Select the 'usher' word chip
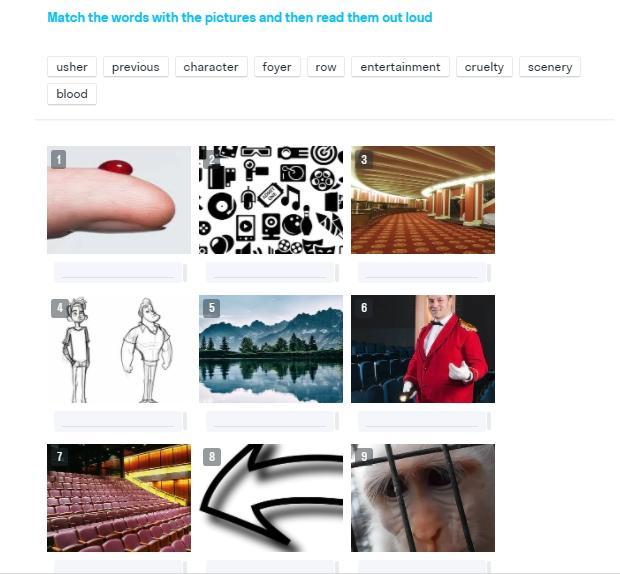This screenshot has height=574, width=620. point(72,67)
